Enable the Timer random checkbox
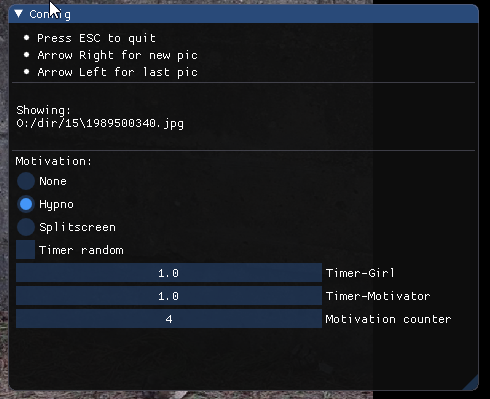 26,250
